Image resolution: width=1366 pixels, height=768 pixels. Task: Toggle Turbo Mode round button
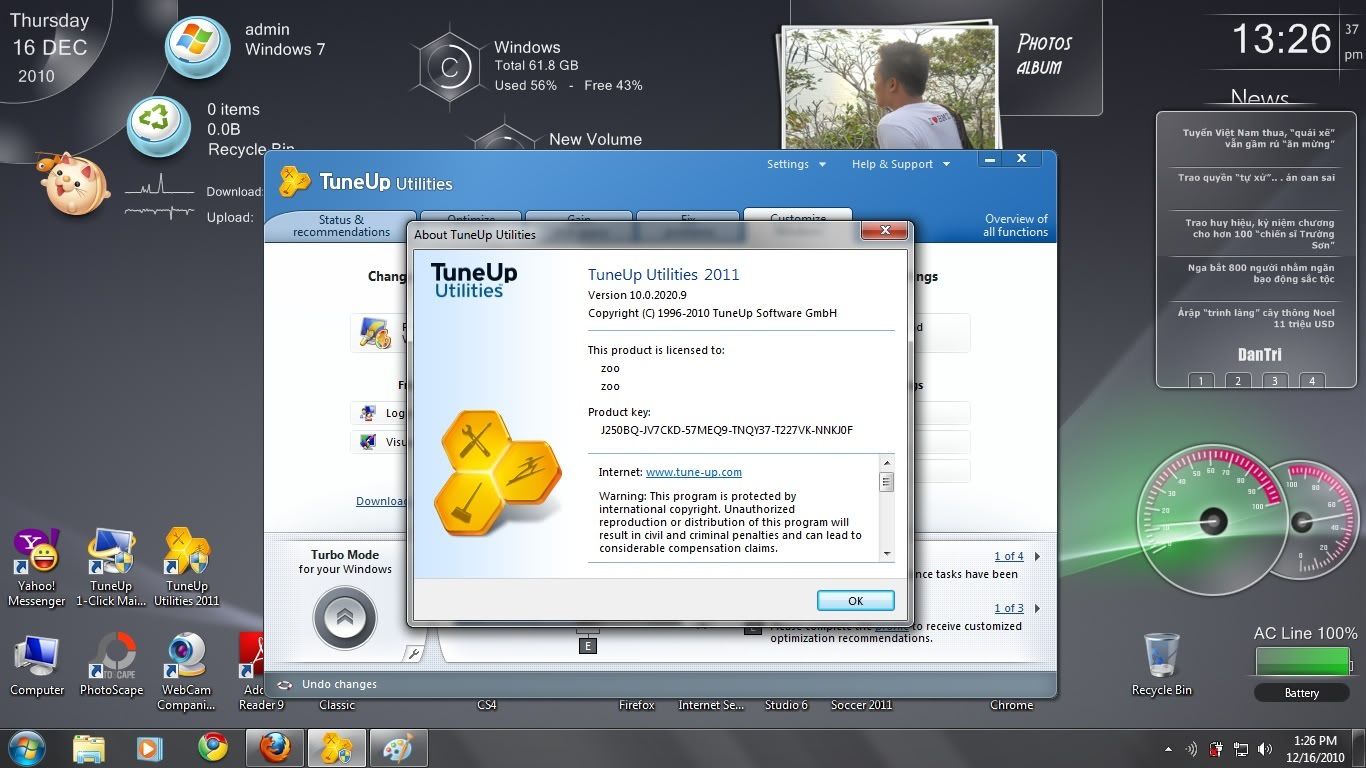tap(345, 618)
